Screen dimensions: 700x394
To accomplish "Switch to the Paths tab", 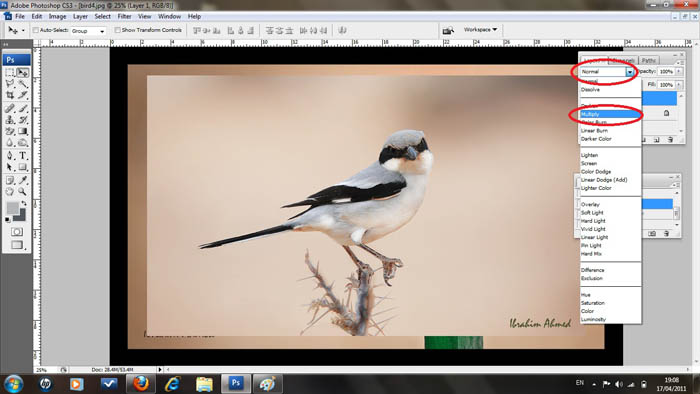I will 649,60.
